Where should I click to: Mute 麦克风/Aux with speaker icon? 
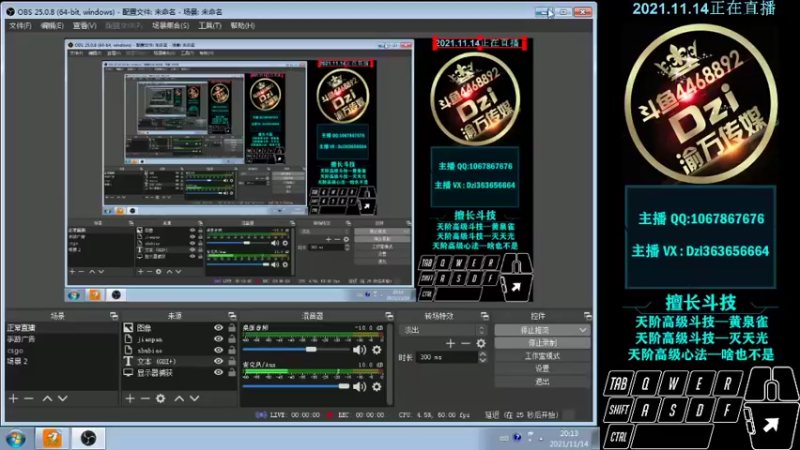point(360,387)
